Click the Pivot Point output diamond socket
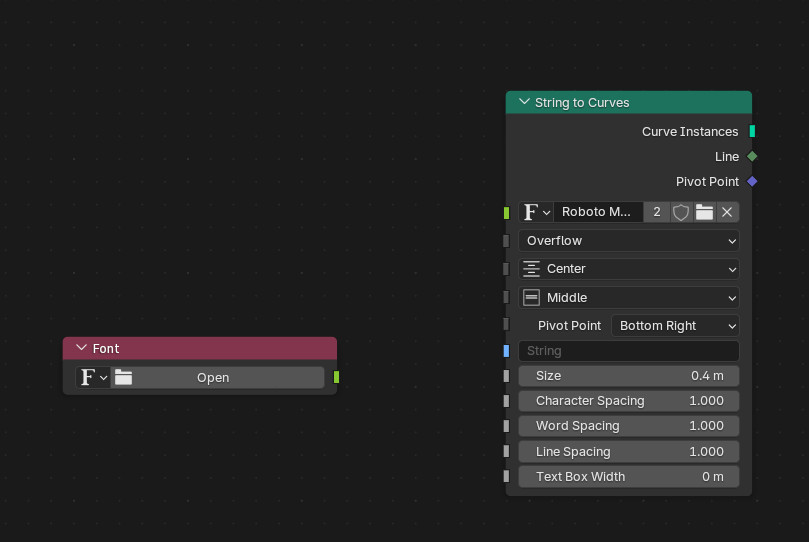The width and height of the screenshot is (809, 542). [x=752, y=182]
